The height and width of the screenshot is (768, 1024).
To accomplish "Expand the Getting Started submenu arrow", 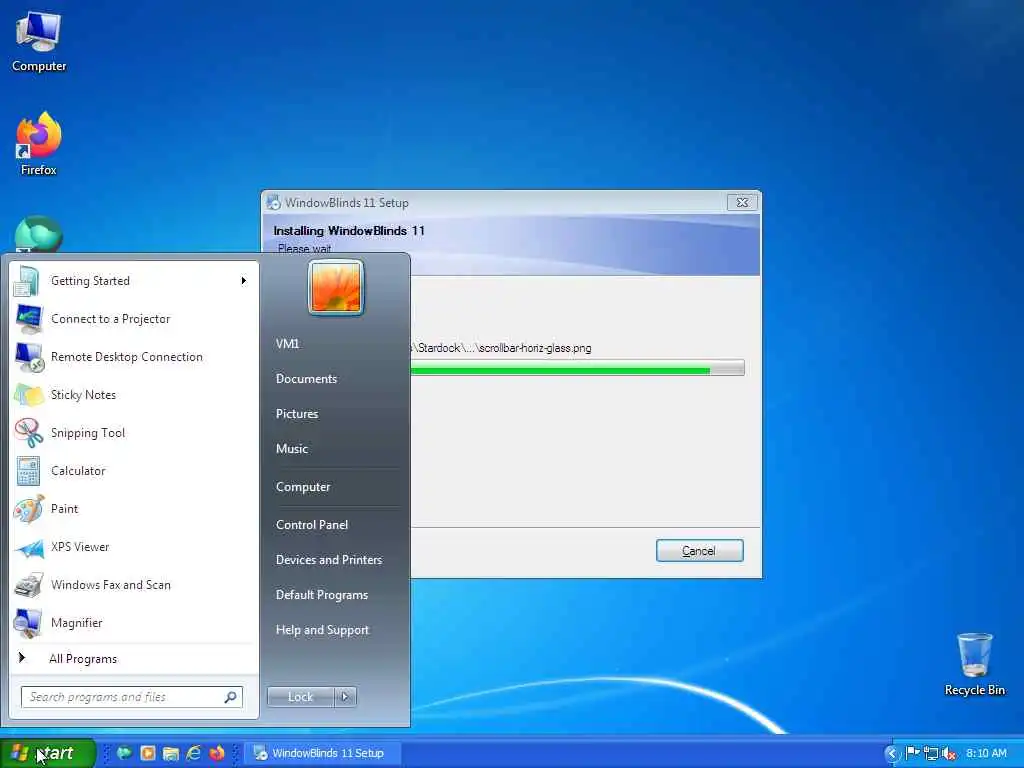I will point(244,281).
